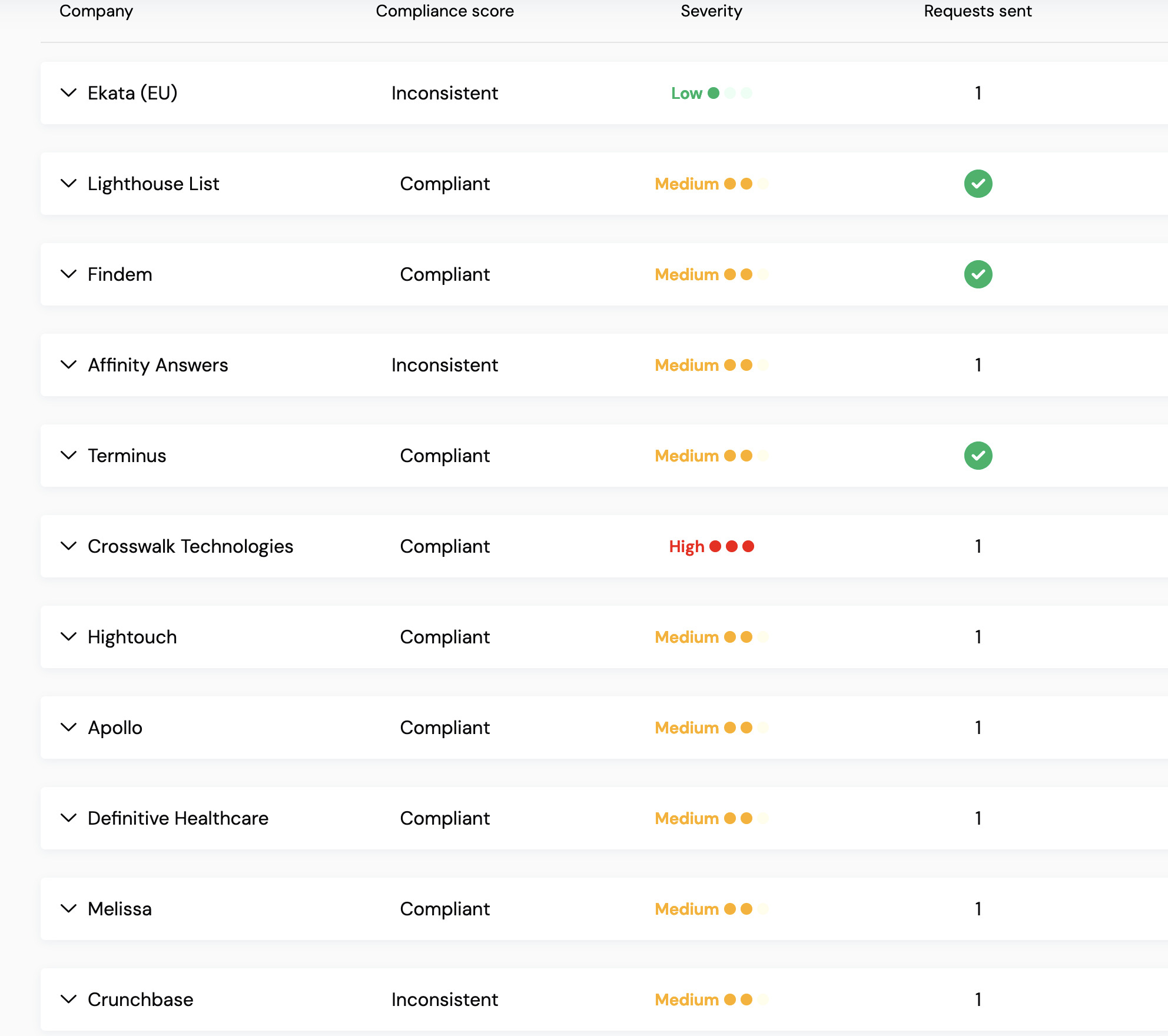This screenshot has width=1168, height=1036.
Task: Sort by the Requests sent header
Action: pos(978,11)
